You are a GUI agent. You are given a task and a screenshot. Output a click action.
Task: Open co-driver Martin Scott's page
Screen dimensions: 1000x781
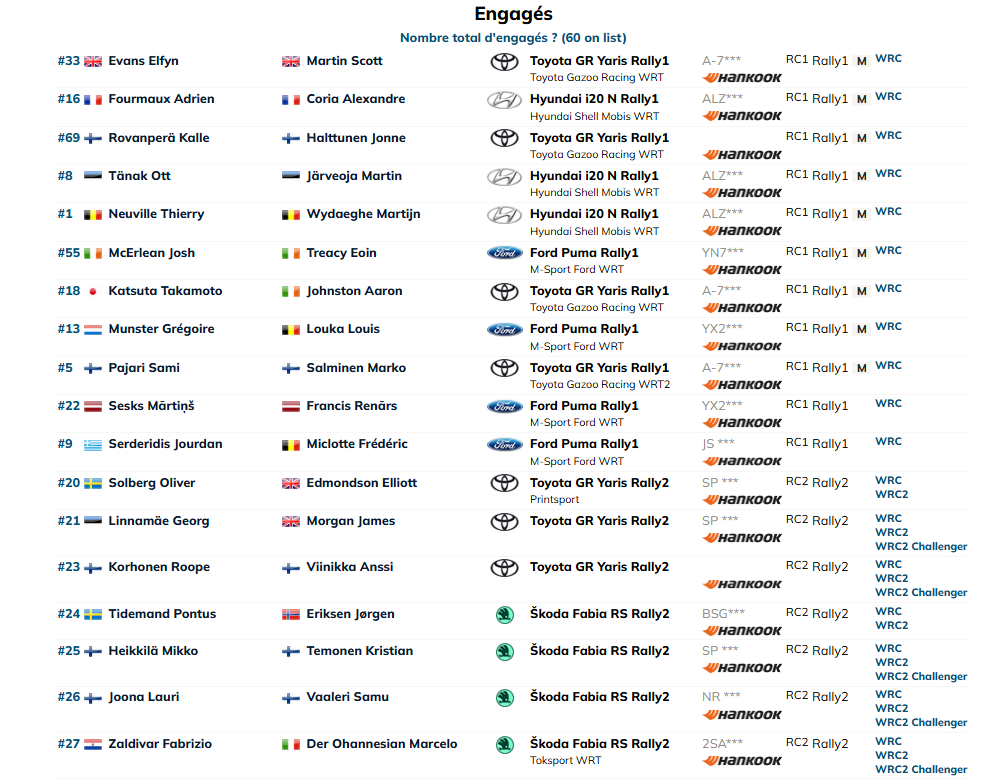(344, 61)
